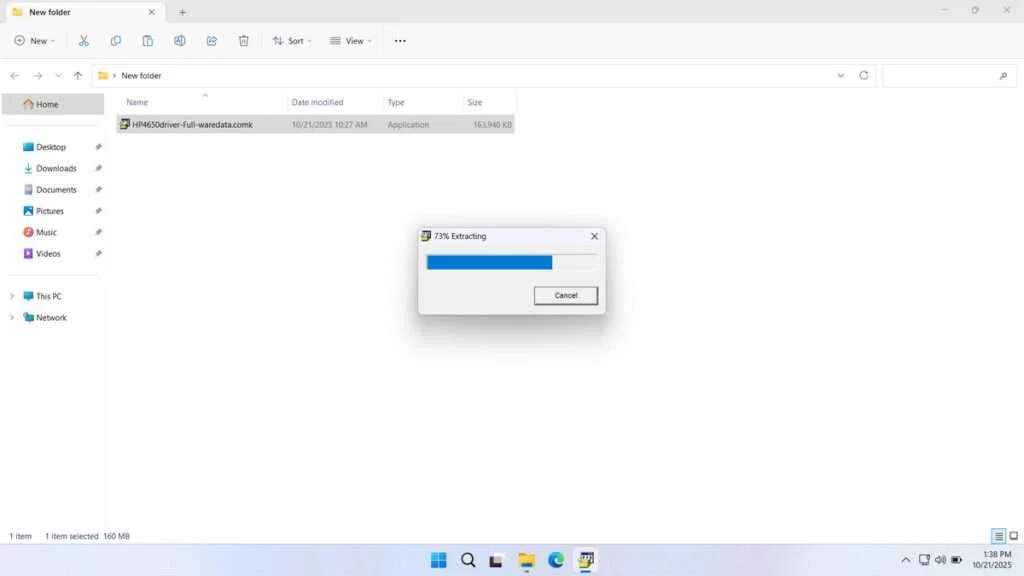Toggle large thumbnails view in the status bar
Image resolution: width=1024 pixels, height=576 pixels.
tap(1012, 536)
